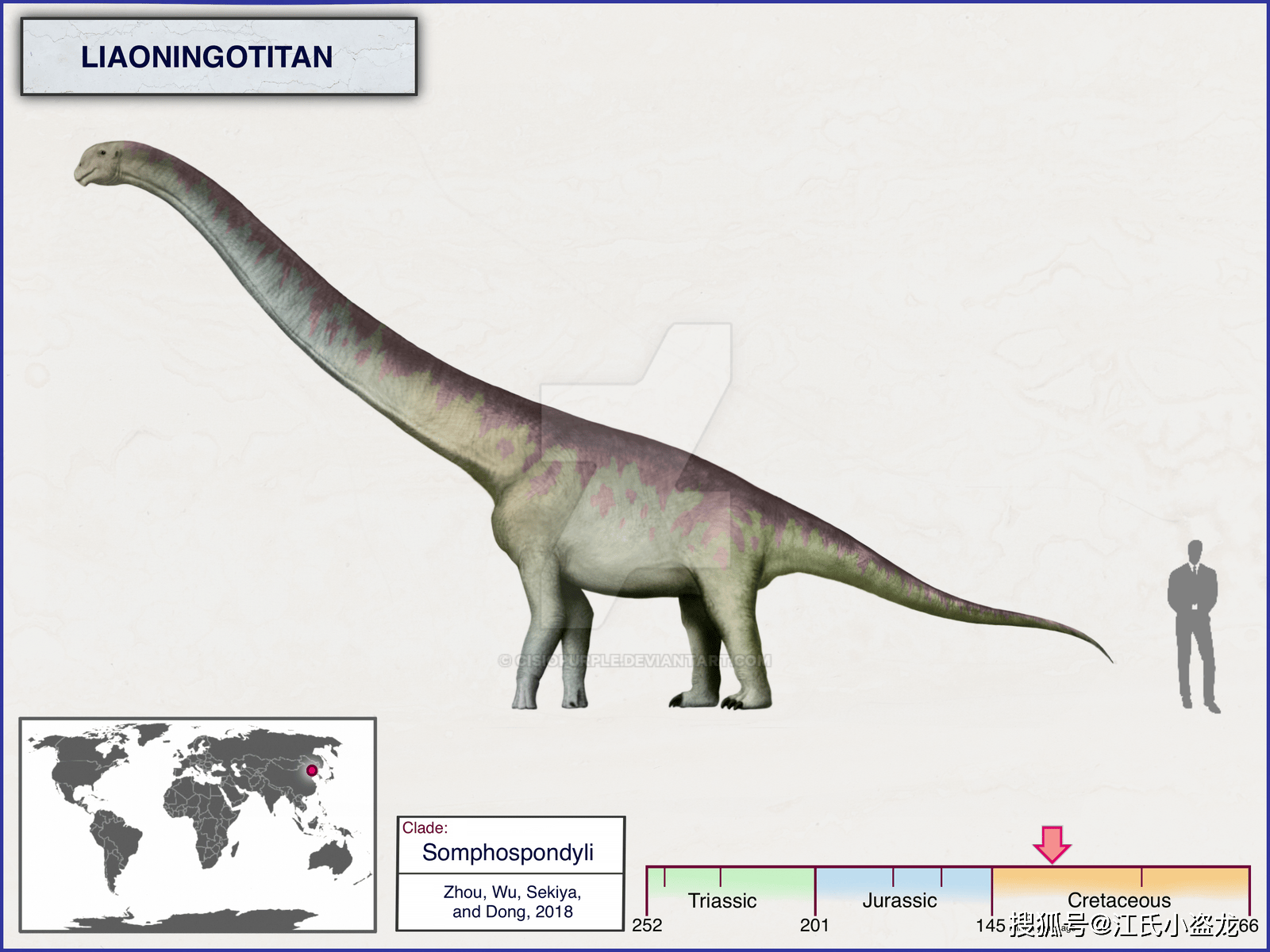Screen dimensions: 1270x952
Task: Click the 145 timeline number
Action: click(991, 925)
